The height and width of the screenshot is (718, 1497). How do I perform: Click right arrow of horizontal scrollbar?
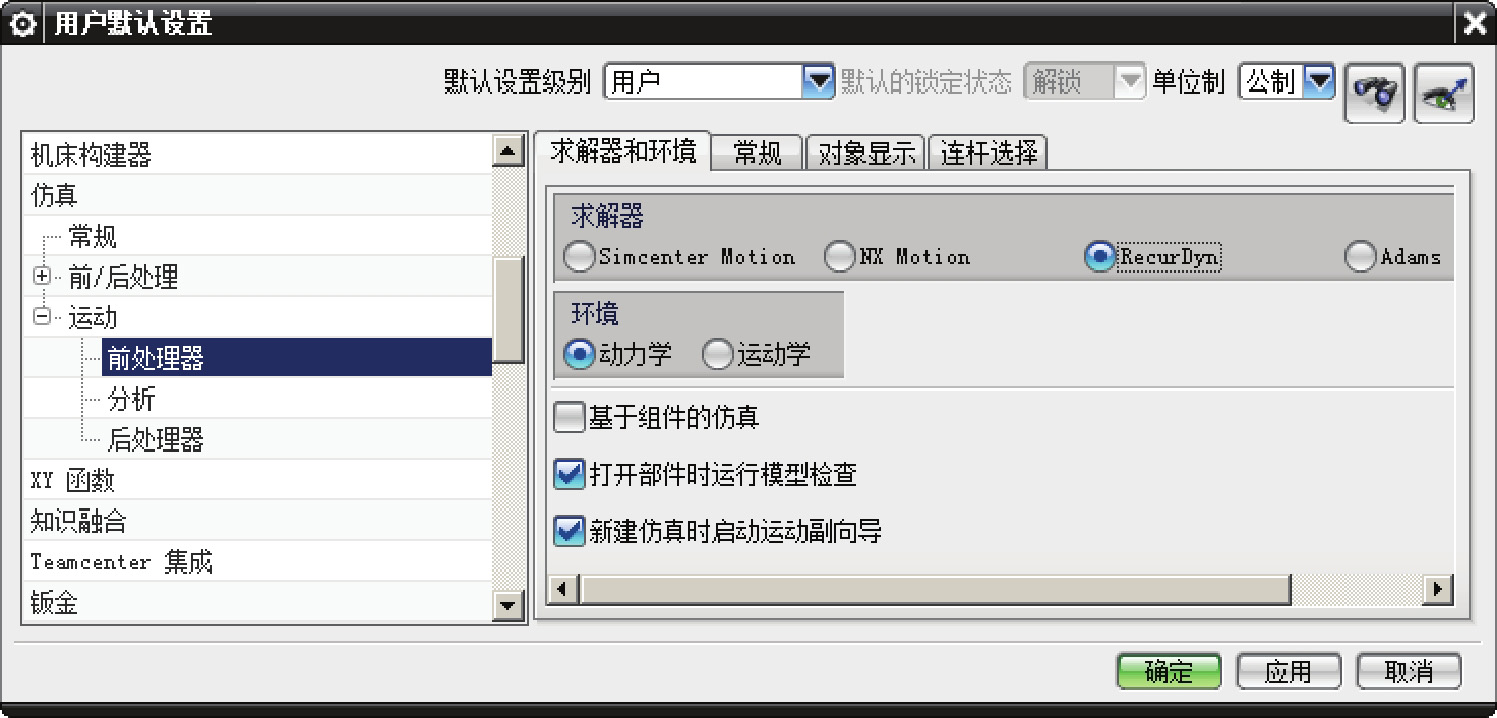1438,589
